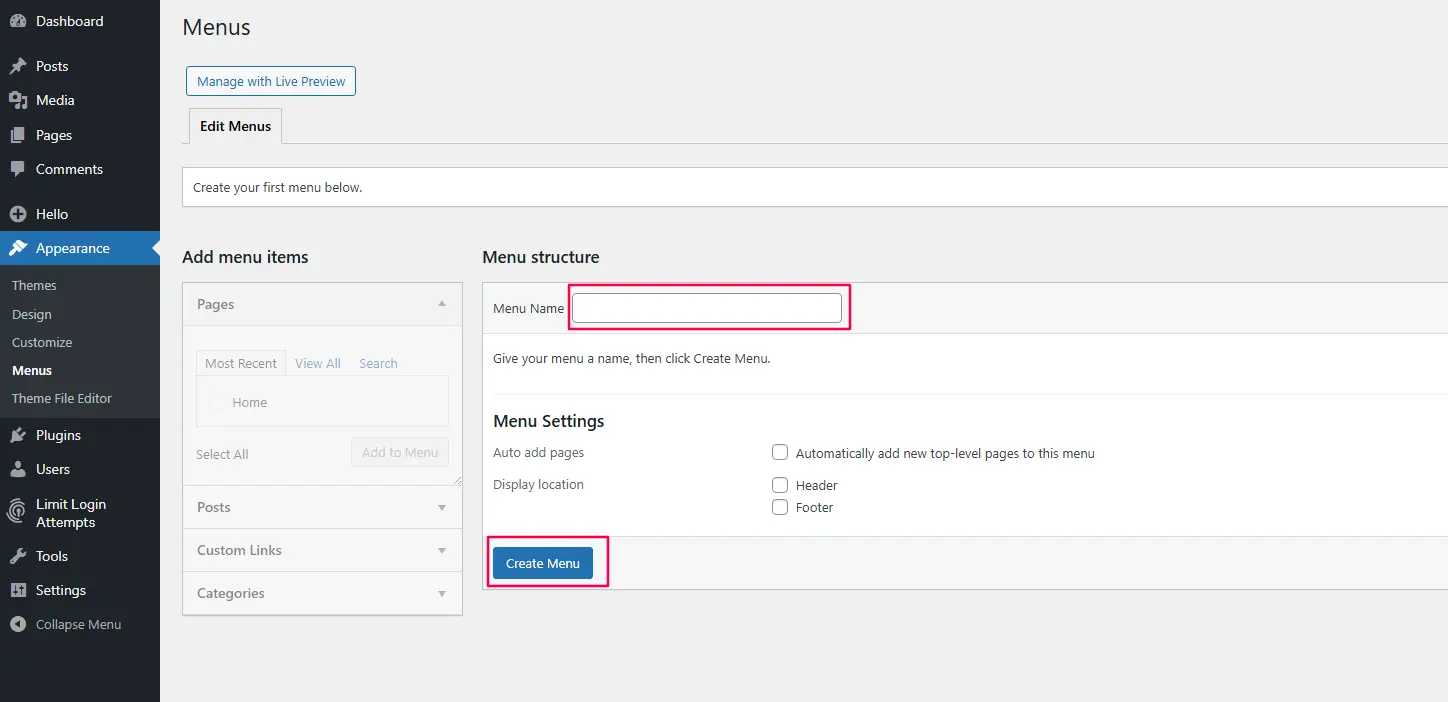This screenshot has width=1448, height=702.
Task: Open Media library via its camera icon
Action: tap(18, 99)
